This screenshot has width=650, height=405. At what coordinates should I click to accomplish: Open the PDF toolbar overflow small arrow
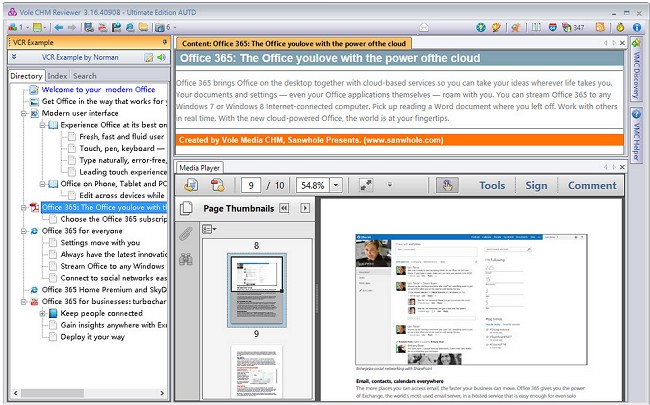[x=390, y=184]
